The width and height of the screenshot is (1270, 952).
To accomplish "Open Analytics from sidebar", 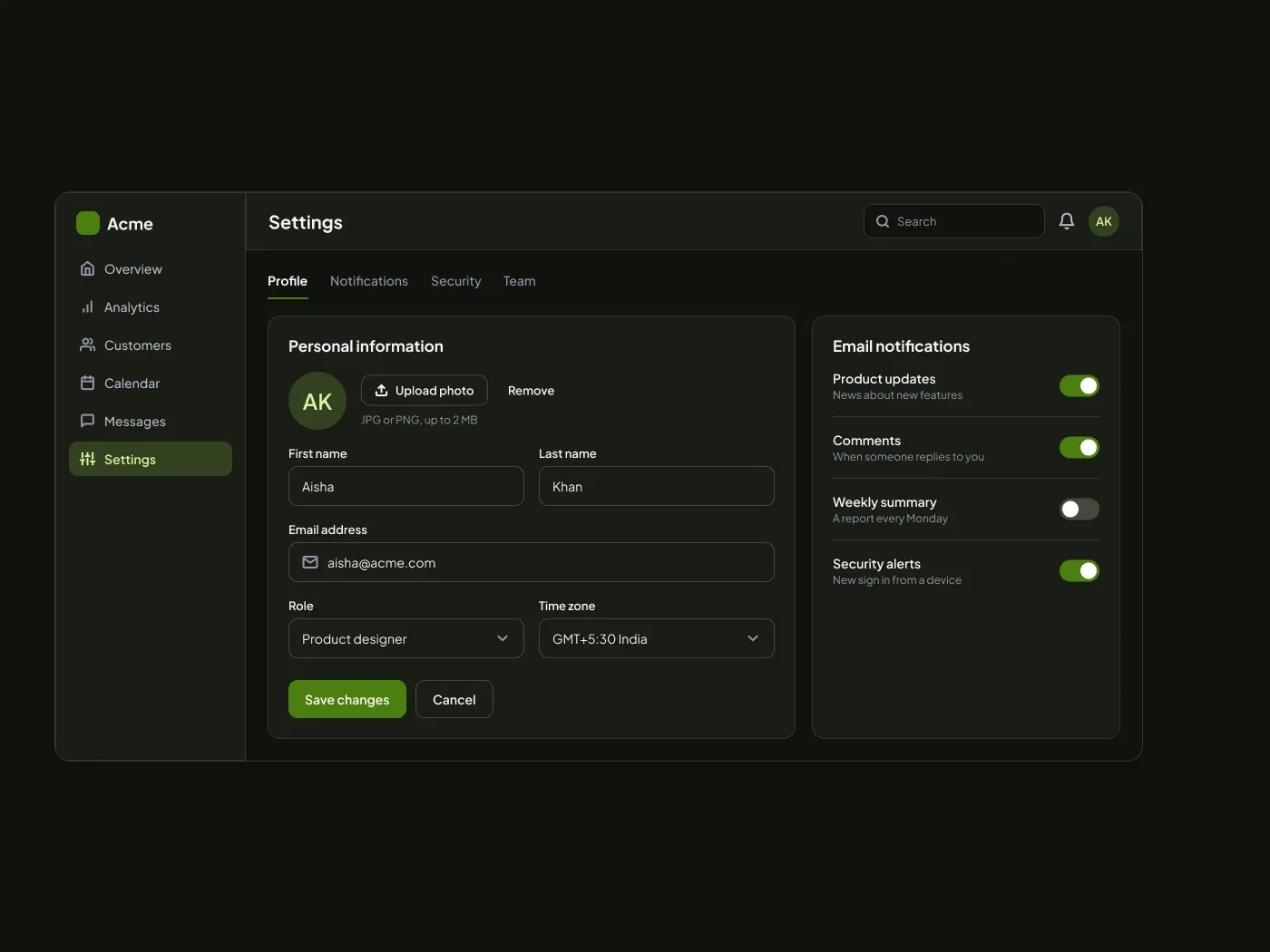I will tap(132, 307).
